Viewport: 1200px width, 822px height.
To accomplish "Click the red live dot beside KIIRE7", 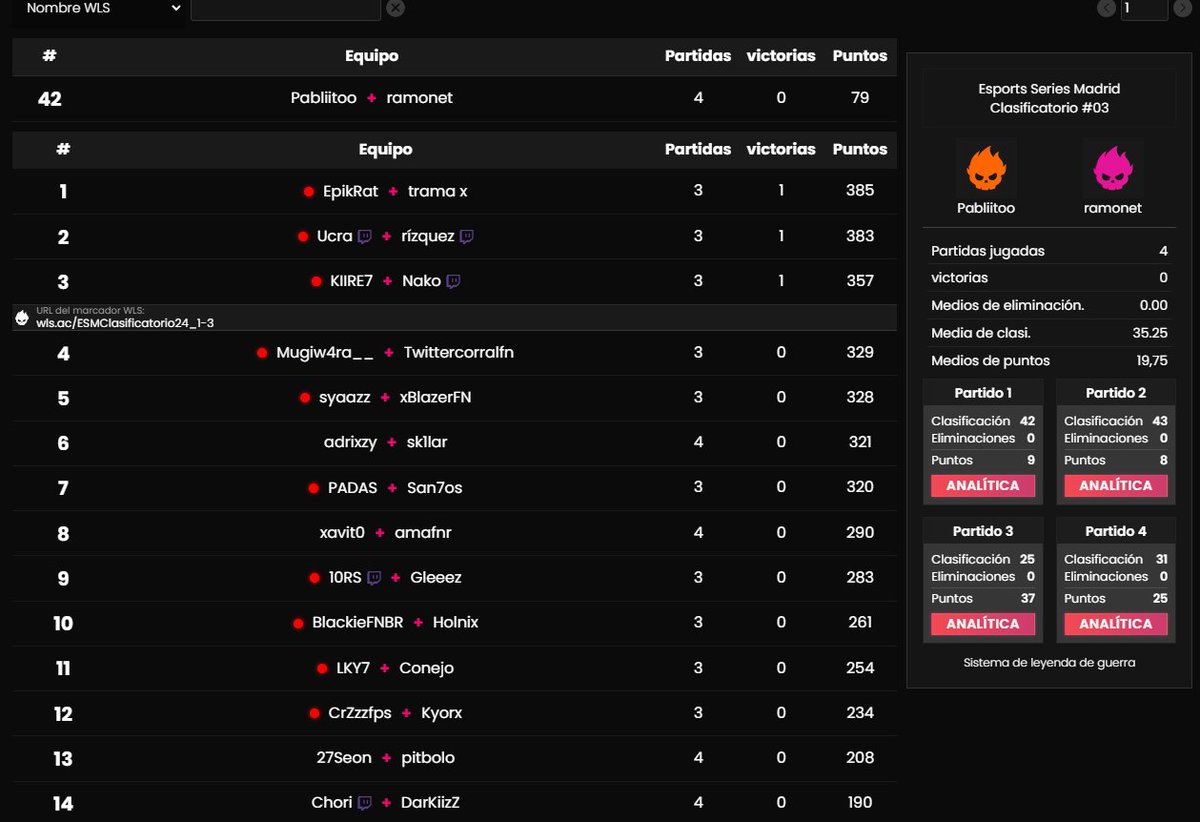I will coord(316,282).
